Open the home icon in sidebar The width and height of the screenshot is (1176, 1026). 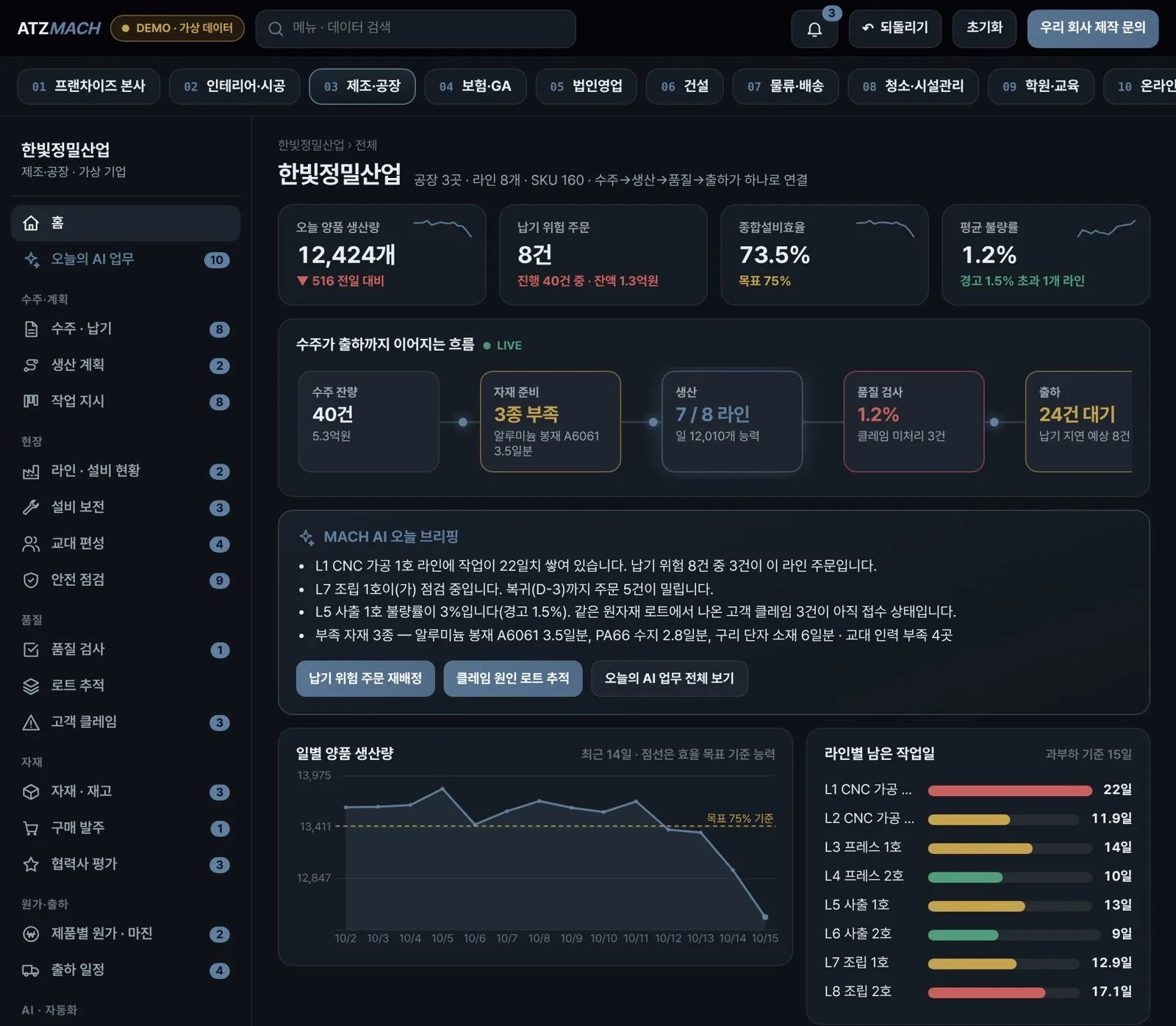coord(31,223)
